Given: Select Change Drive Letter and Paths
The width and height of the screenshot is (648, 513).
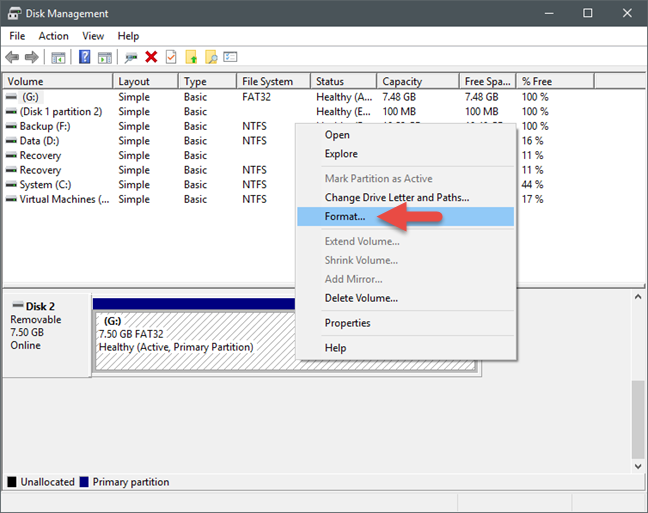Looking at the screenshot, I should [405, 198].
